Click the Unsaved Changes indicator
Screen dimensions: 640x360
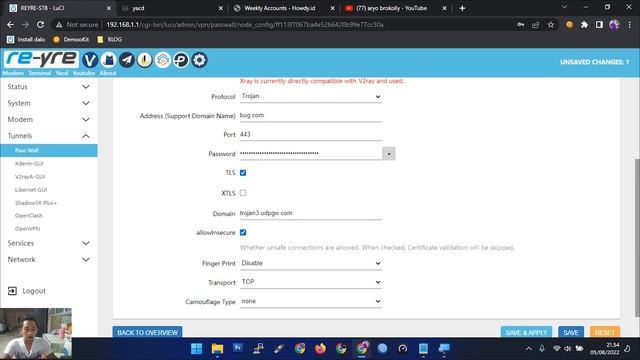594,62
